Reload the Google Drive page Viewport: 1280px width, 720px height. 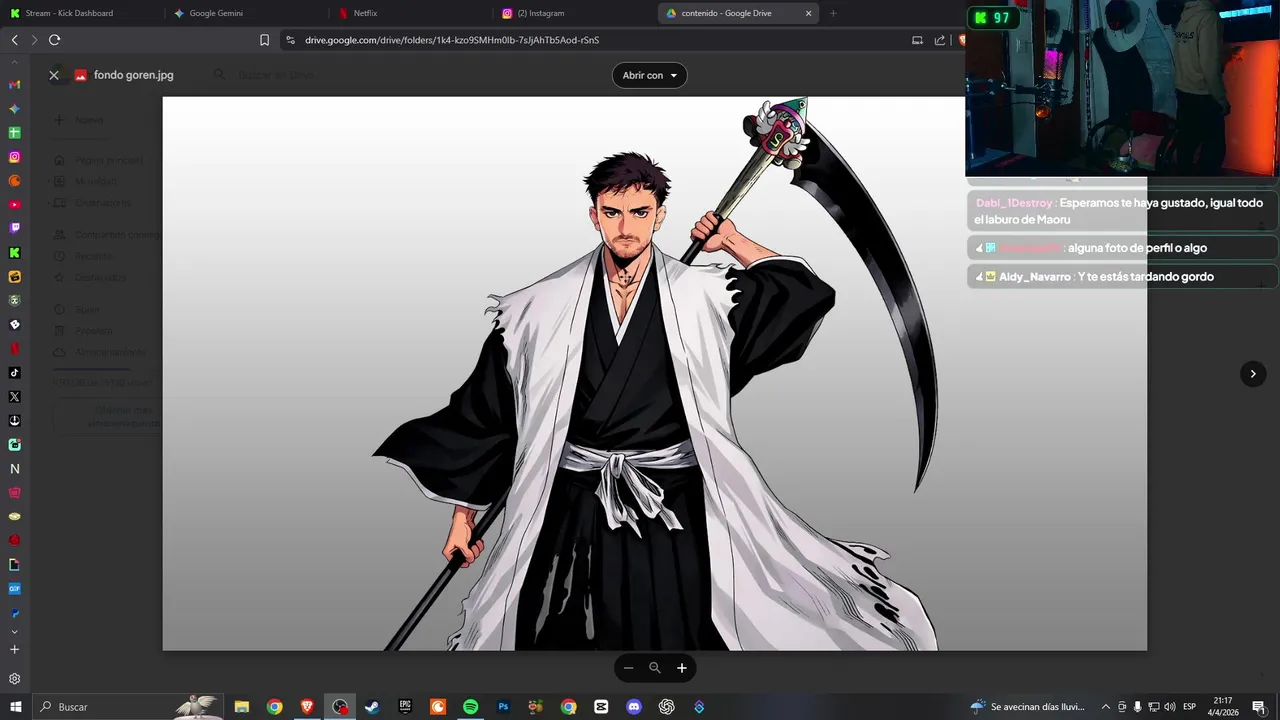pyautogui.click(x=54, y=40)
